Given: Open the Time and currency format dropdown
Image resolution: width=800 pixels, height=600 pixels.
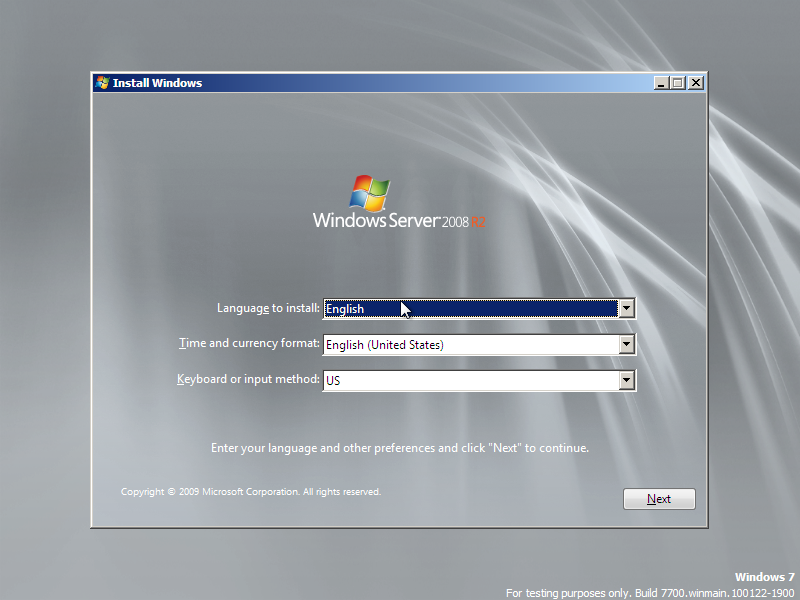Looking at the screenshot, I should click(x=627, y=344).
